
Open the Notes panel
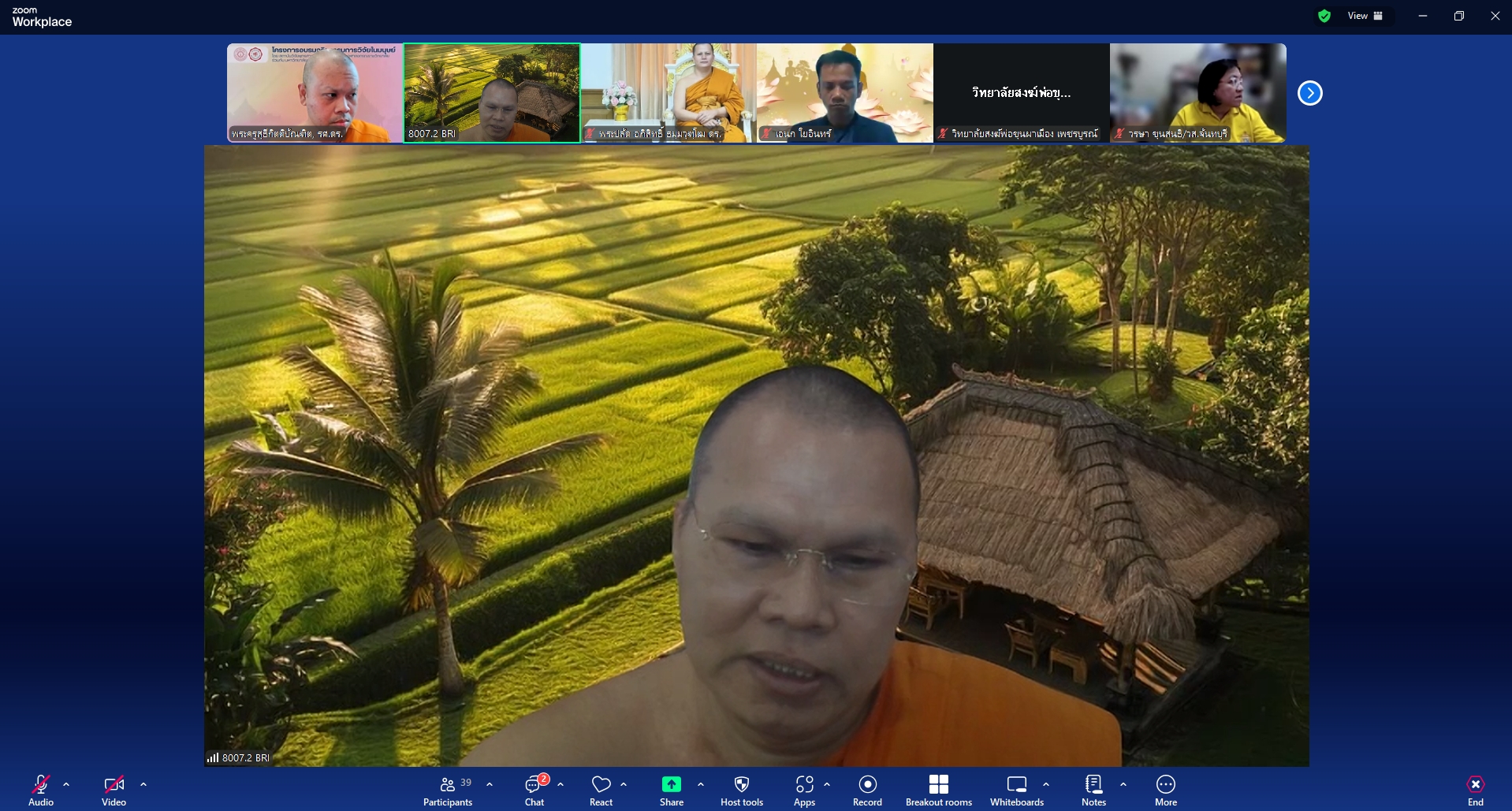[1093, 791]
